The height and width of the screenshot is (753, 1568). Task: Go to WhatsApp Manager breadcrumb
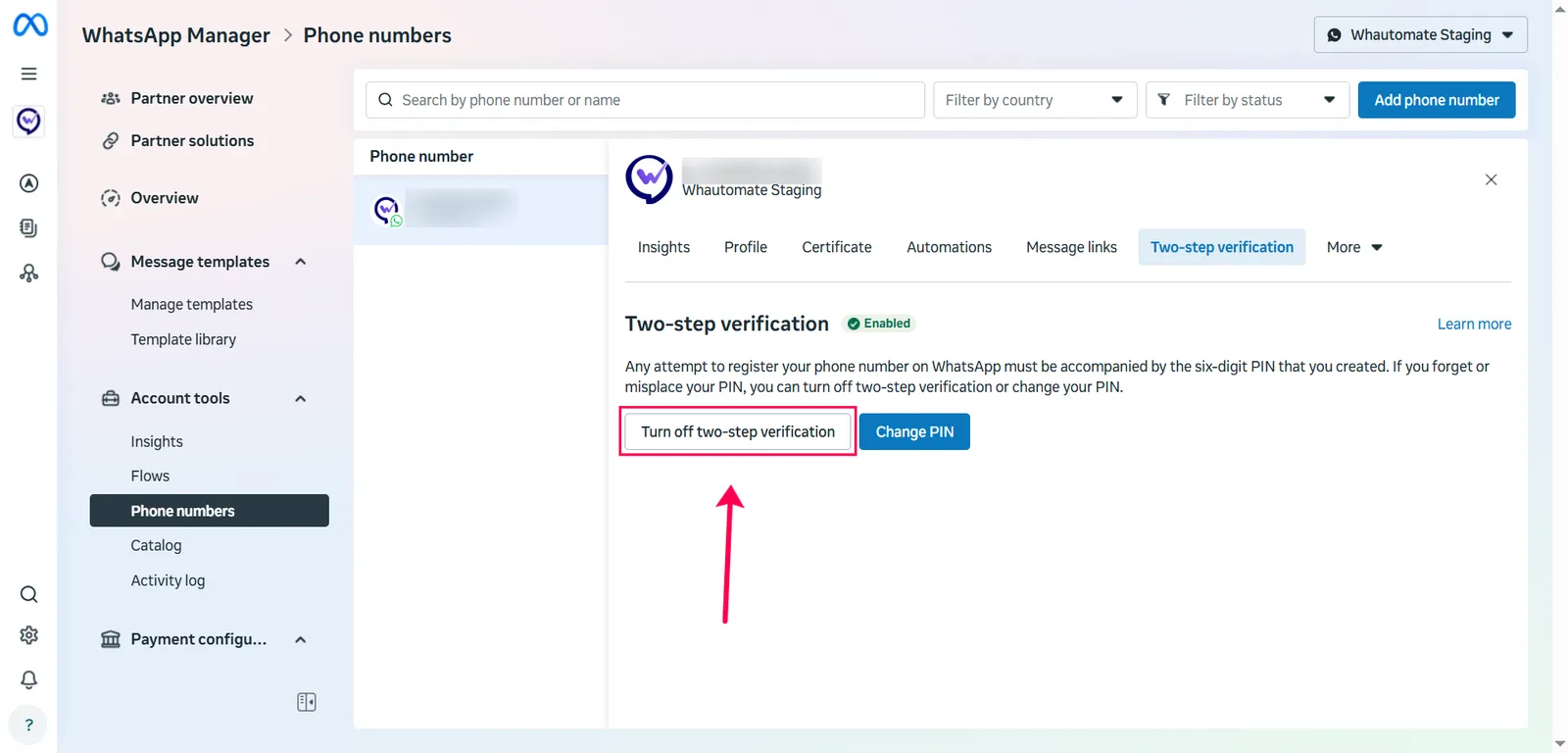[x=176, y=35]
